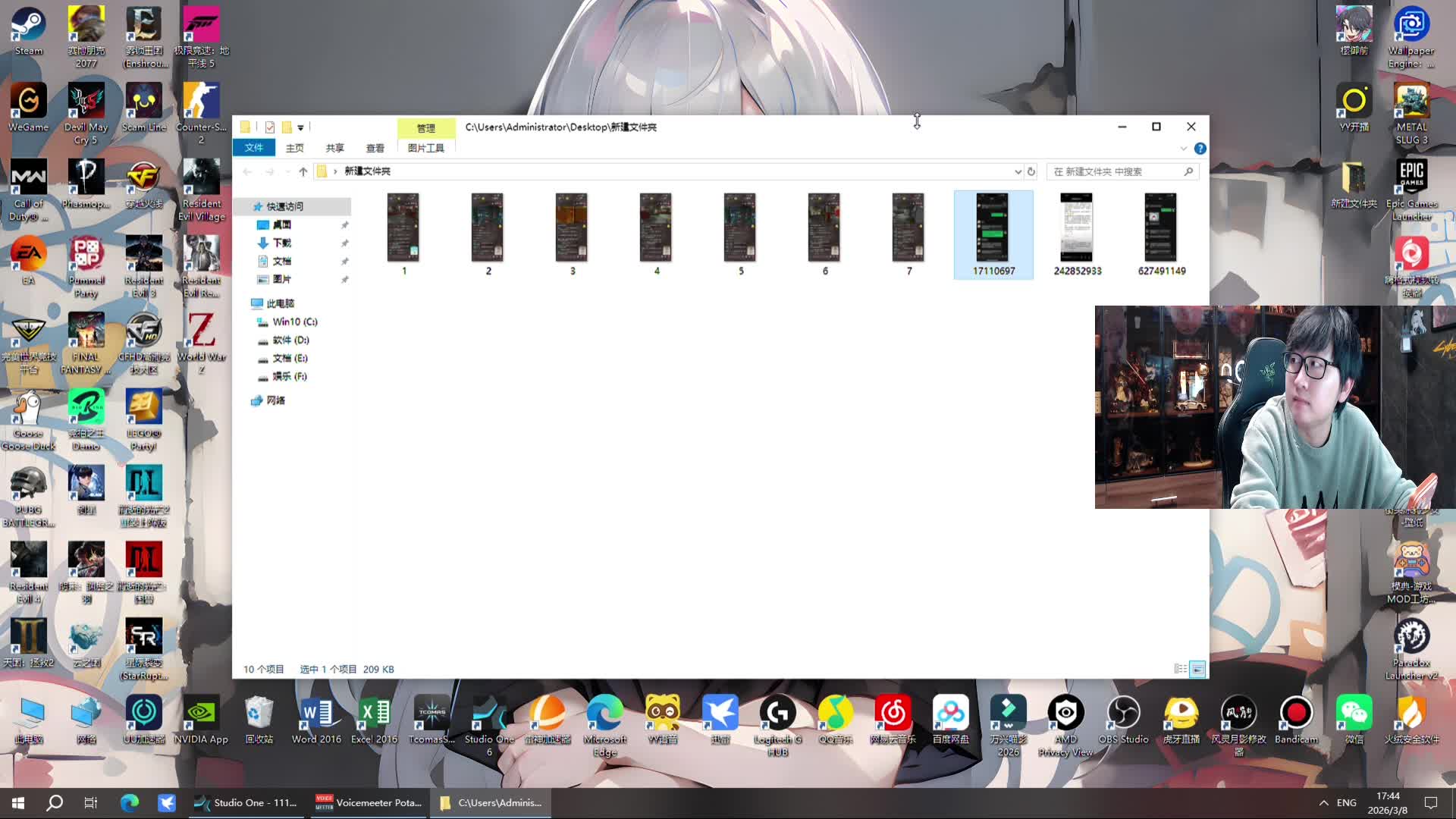Click the up-one-level arrow in Explorer
Image resolution: width=1456 pixels, height=819 pixels.
pyautogui.click(x=303, y=172)
